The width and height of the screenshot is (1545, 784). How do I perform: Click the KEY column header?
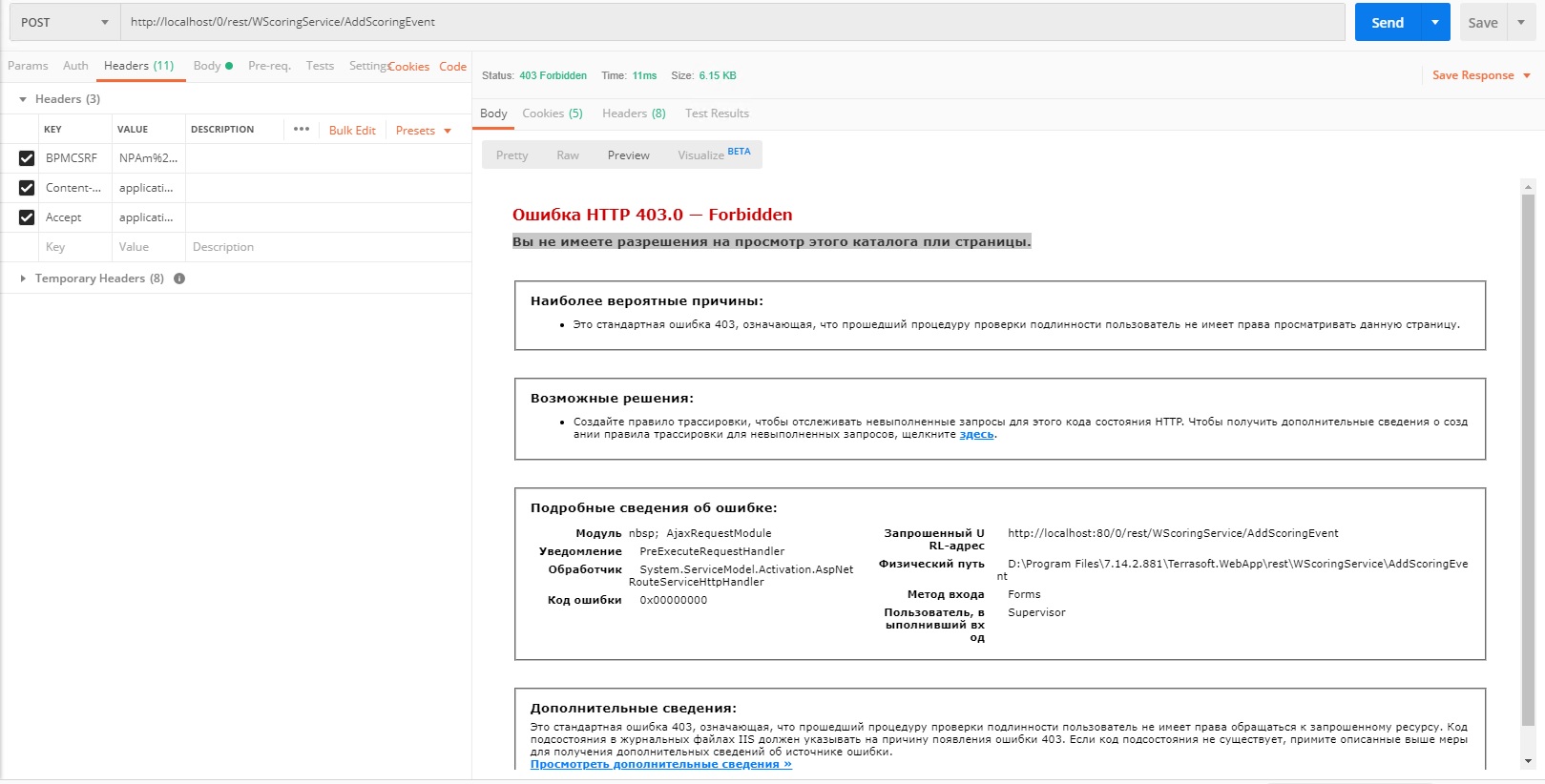click(52, 129)
